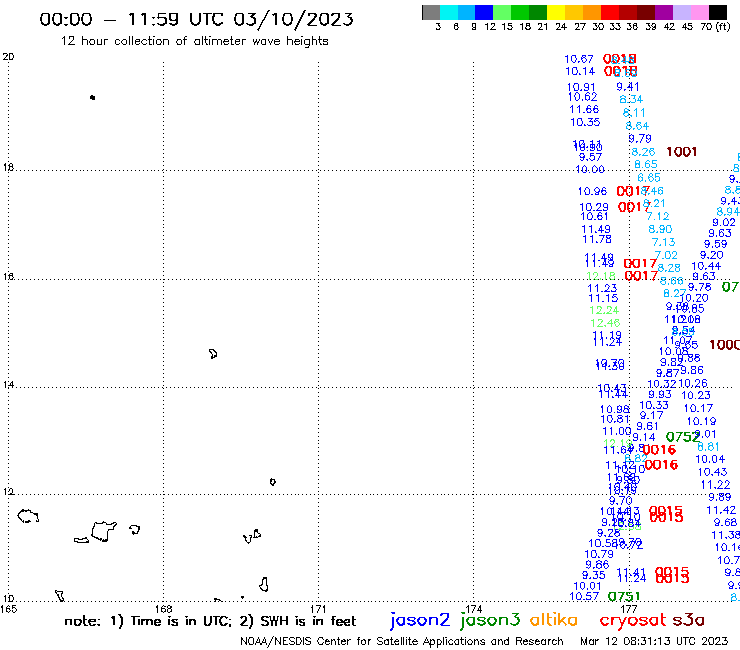Click the light blue '8.90' value
The image size is (740, 650).
pyautogui.click(x=660, y=229)
